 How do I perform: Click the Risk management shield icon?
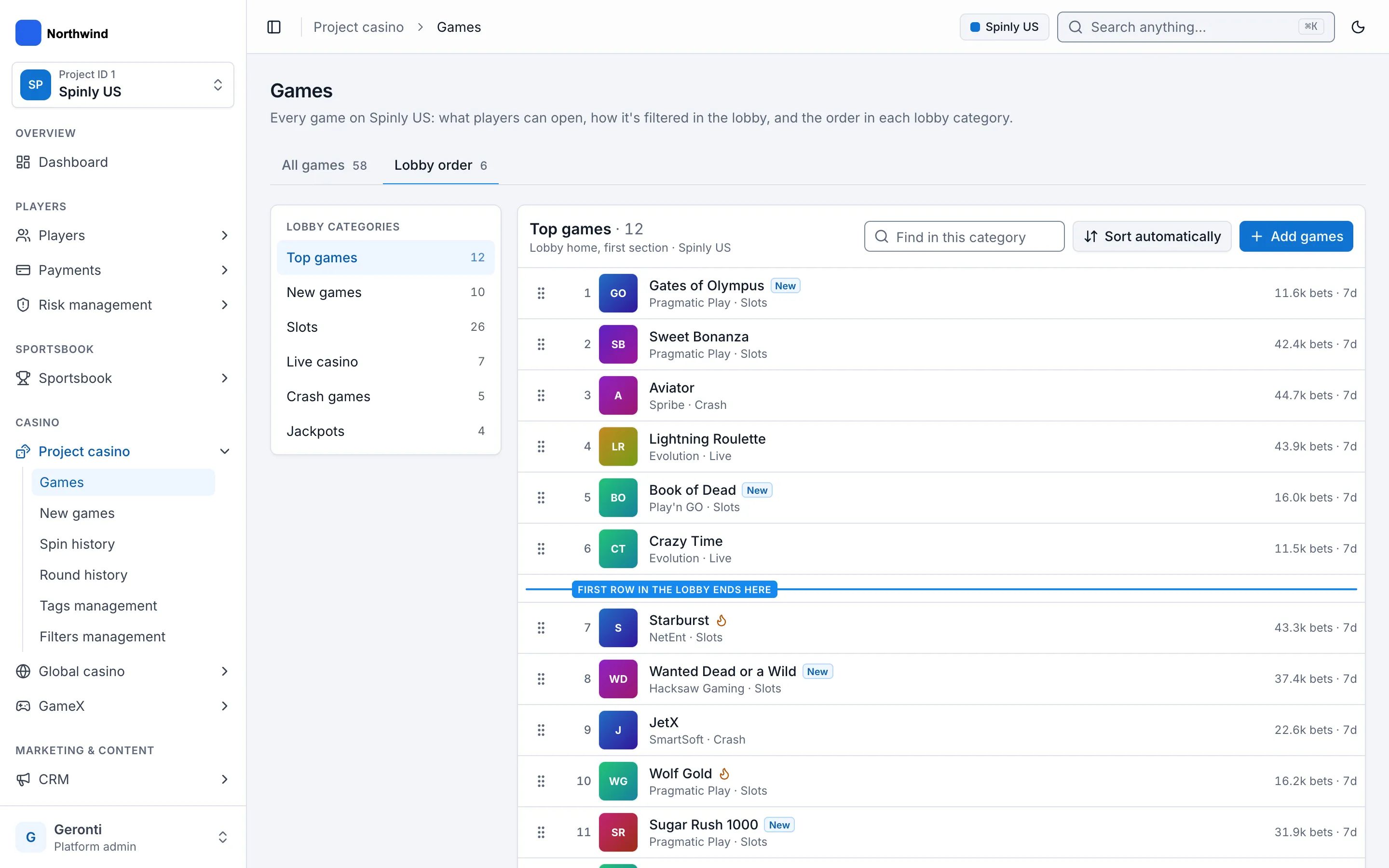(x=23, y=305)
